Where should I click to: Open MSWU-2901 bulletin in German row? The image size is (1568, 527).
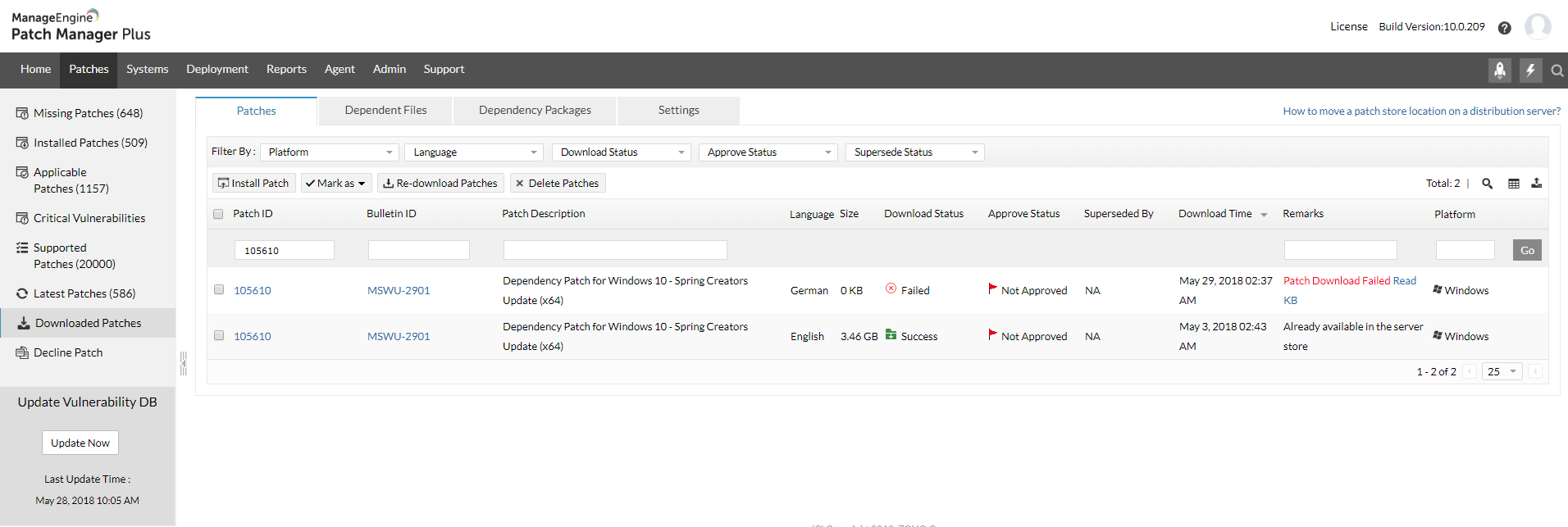click(x=399, y=290)
